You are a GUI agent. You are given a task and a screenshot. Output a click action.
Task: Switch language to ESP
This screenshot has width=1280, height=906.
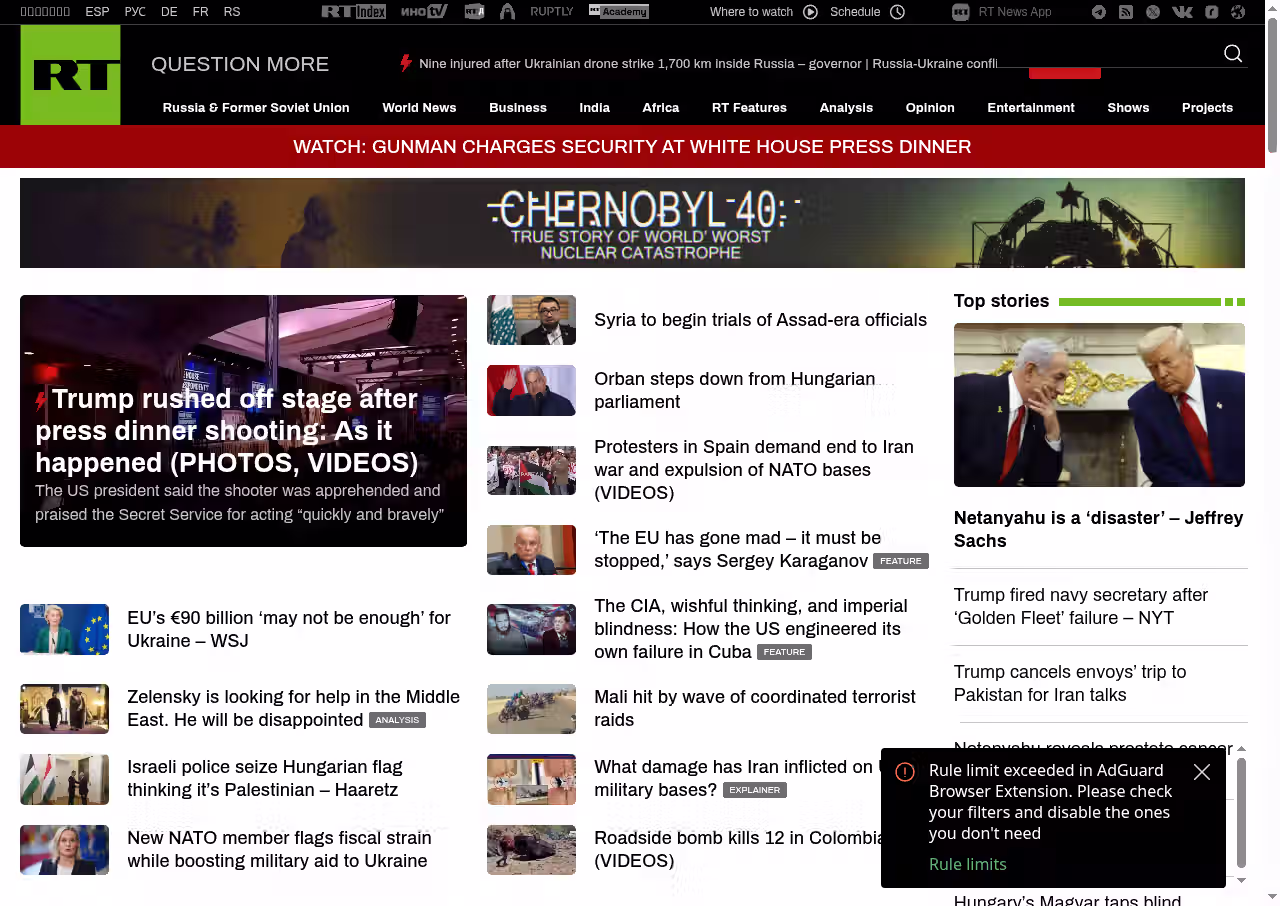(x=97, y=12)
